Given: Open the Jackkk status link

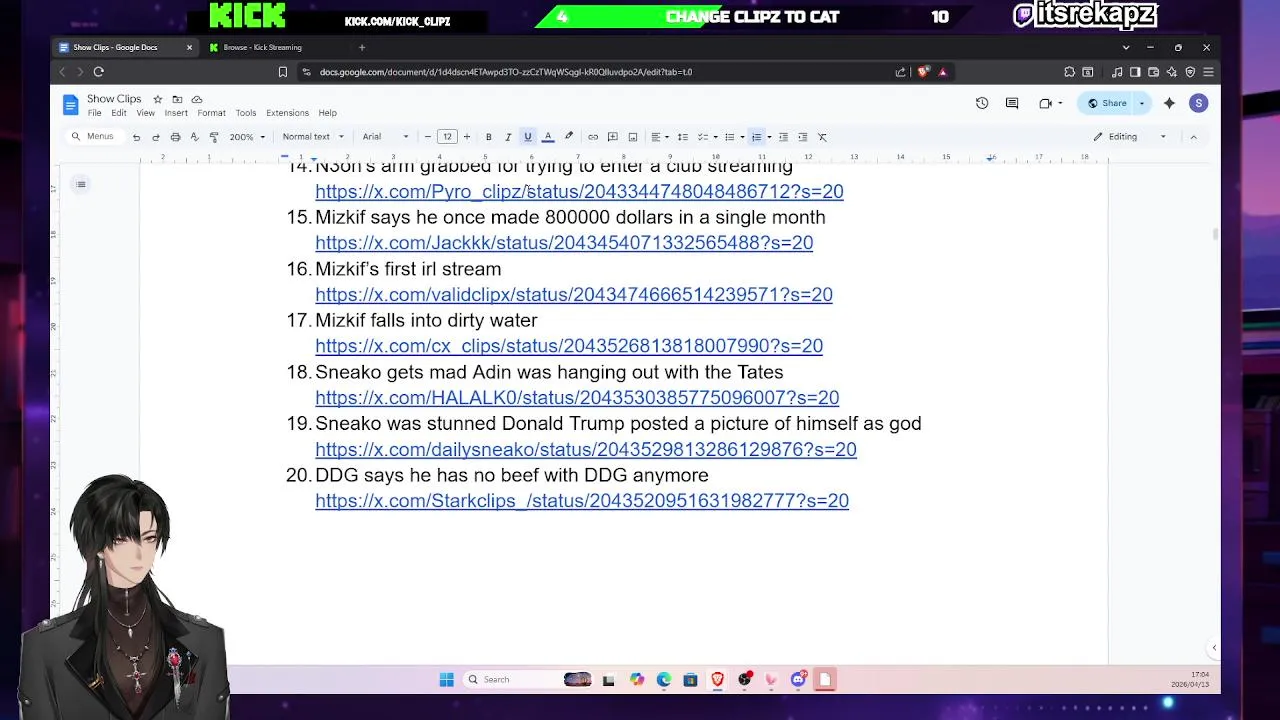Looking at the screenshot, I should click(564, 243).
